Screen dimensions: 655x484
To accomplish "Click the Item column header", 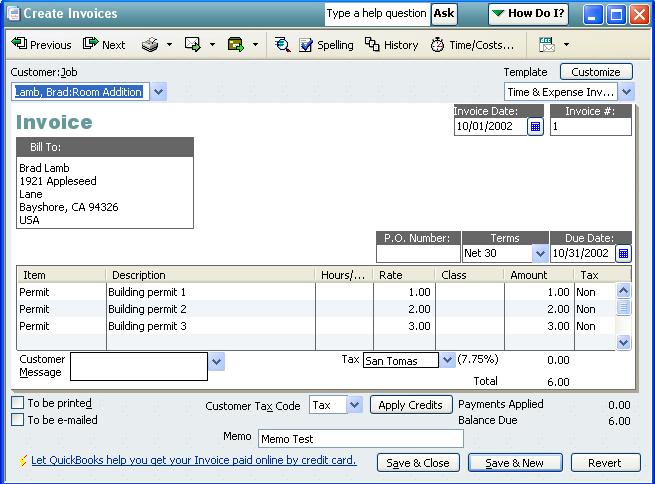I will click(61, 275).
